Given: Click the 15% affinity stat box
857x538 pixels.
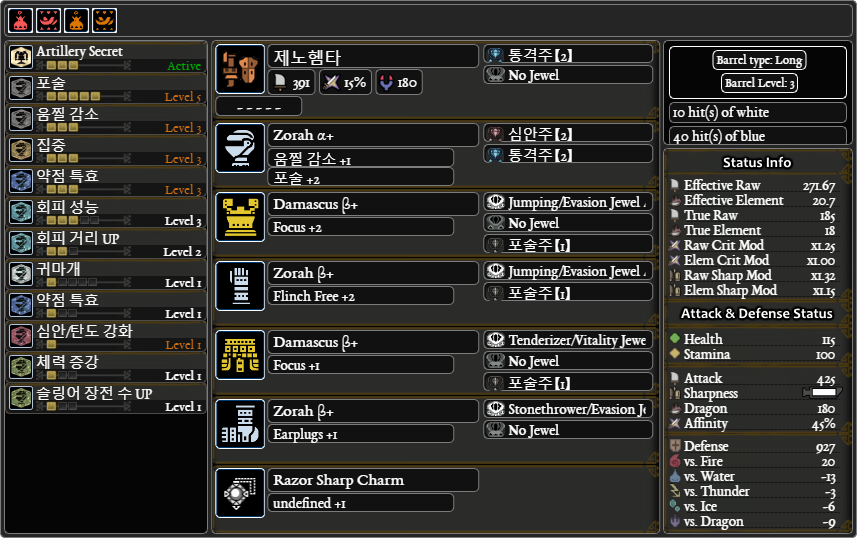Looking at the screenshot, I should (x=346, y=83).
